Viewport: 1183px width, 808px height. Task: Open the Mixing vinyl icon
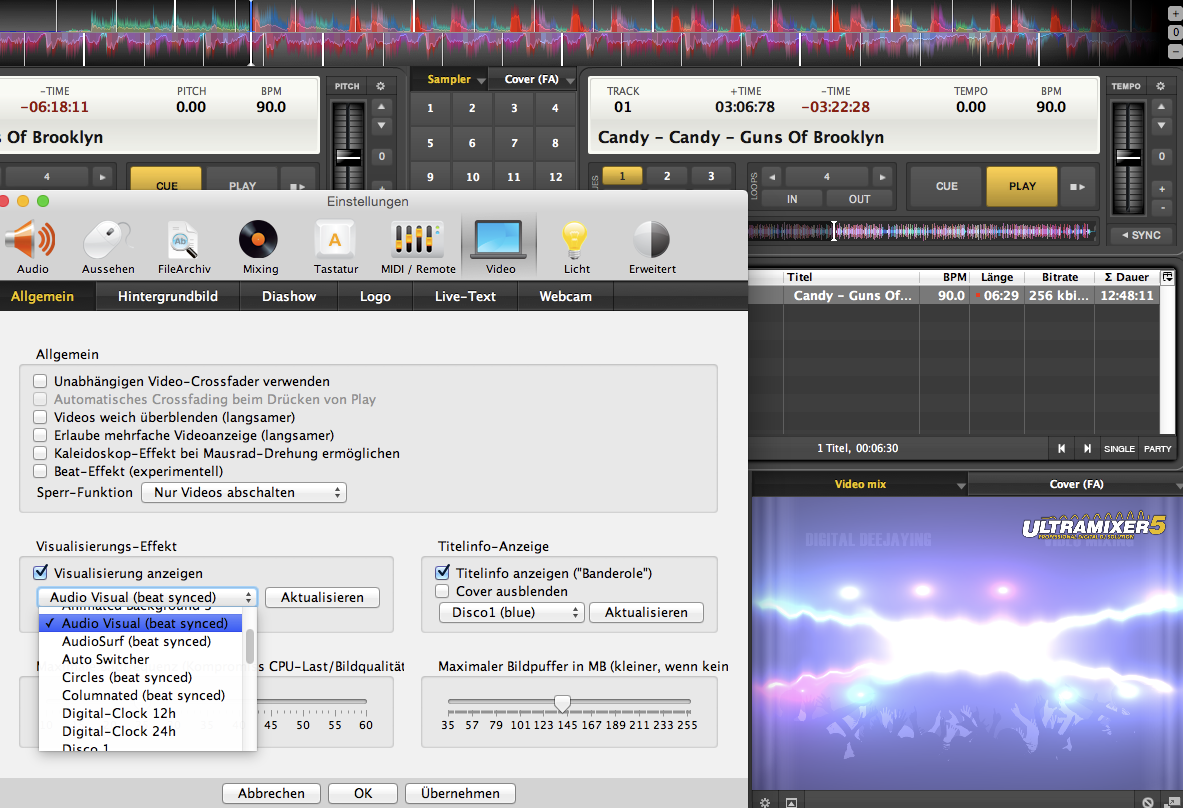coord(260,247)
